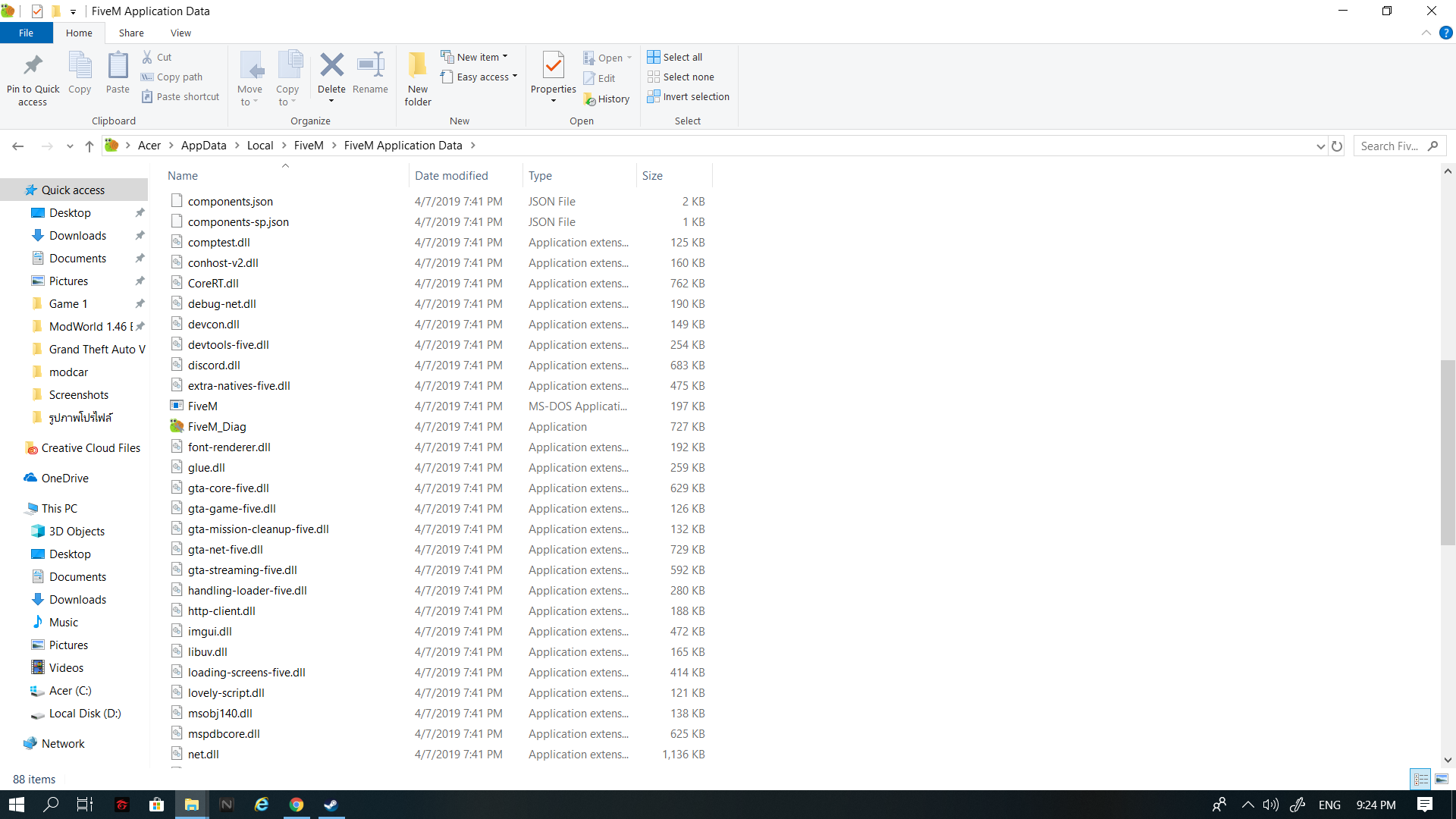Click the Copy ribbon icon
Screen dimensions: 1456x819
tap(80, 67)
